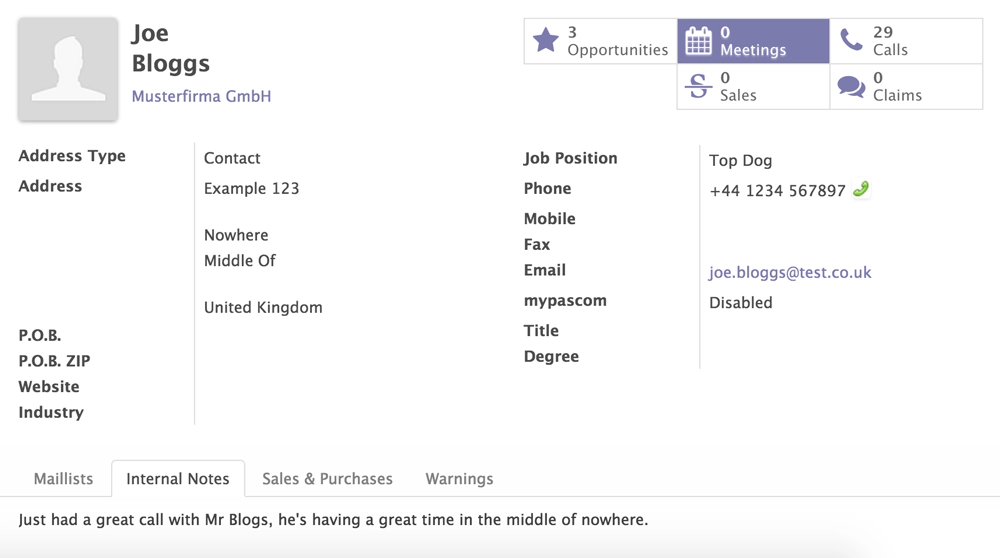Viewport: 1000px width, 558px height.
Task: Click the 0 Sales button label
Action: (x=738, y=87)
